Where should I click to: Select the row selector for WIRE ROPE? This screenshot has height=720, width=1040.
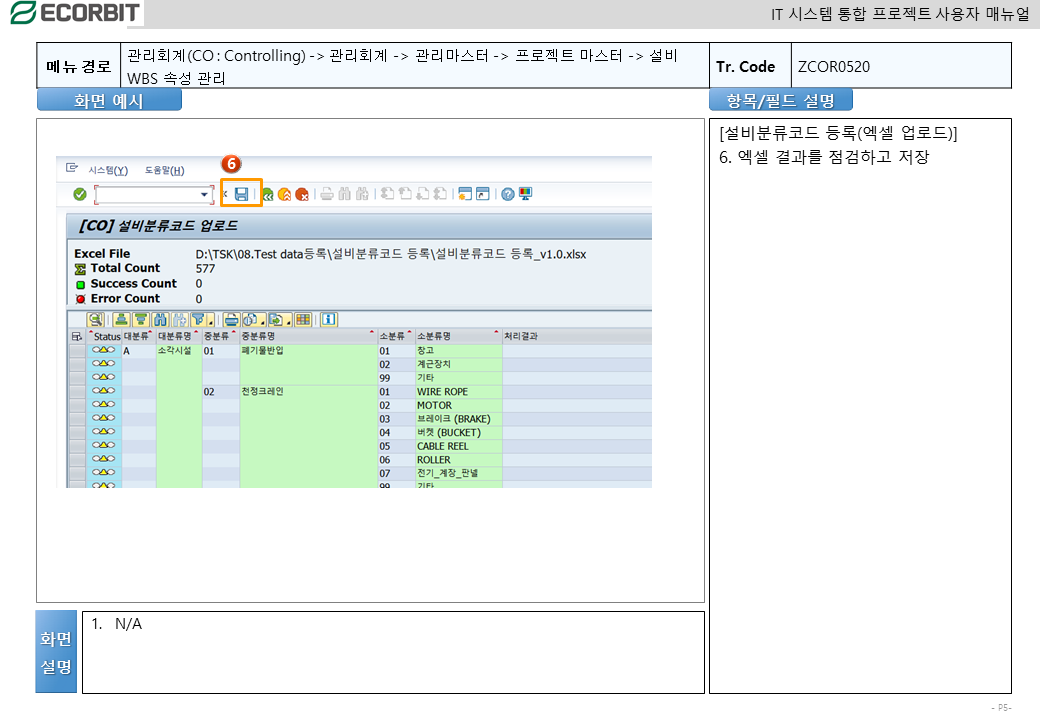[x=76, y=392]
